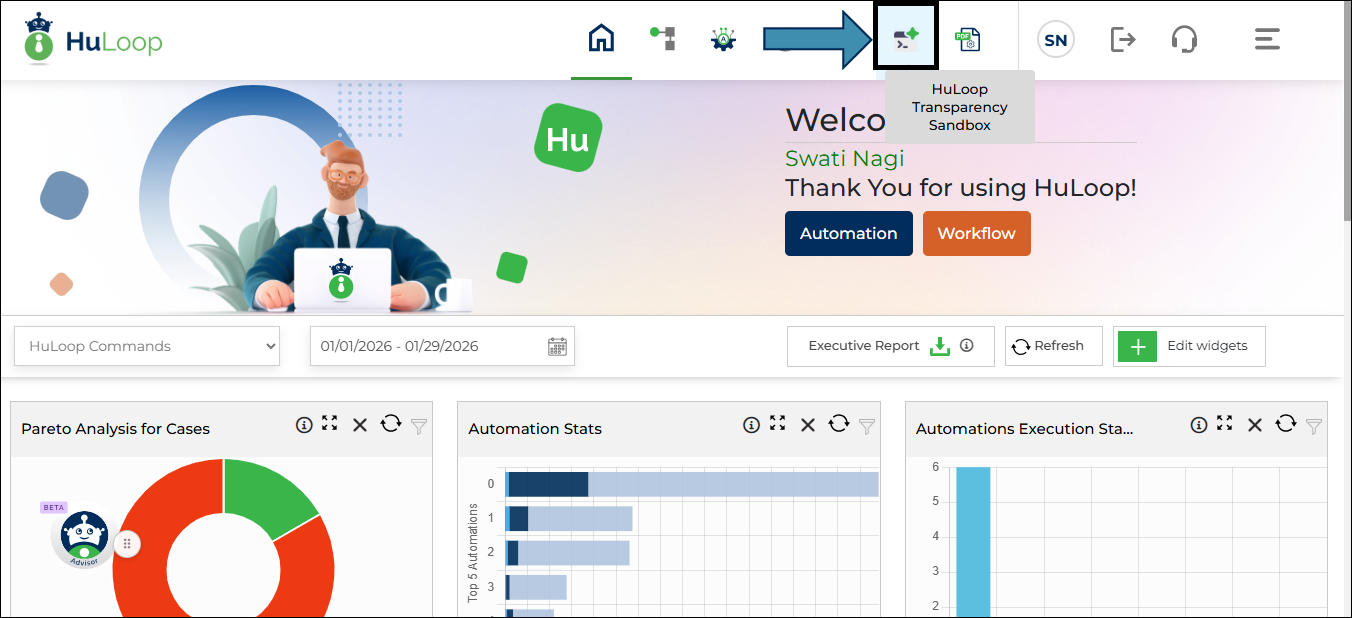Viewport: 1352px width, 618px height.
Task: Show info for Automations Execution Status widget
Action: point(1198,425)
